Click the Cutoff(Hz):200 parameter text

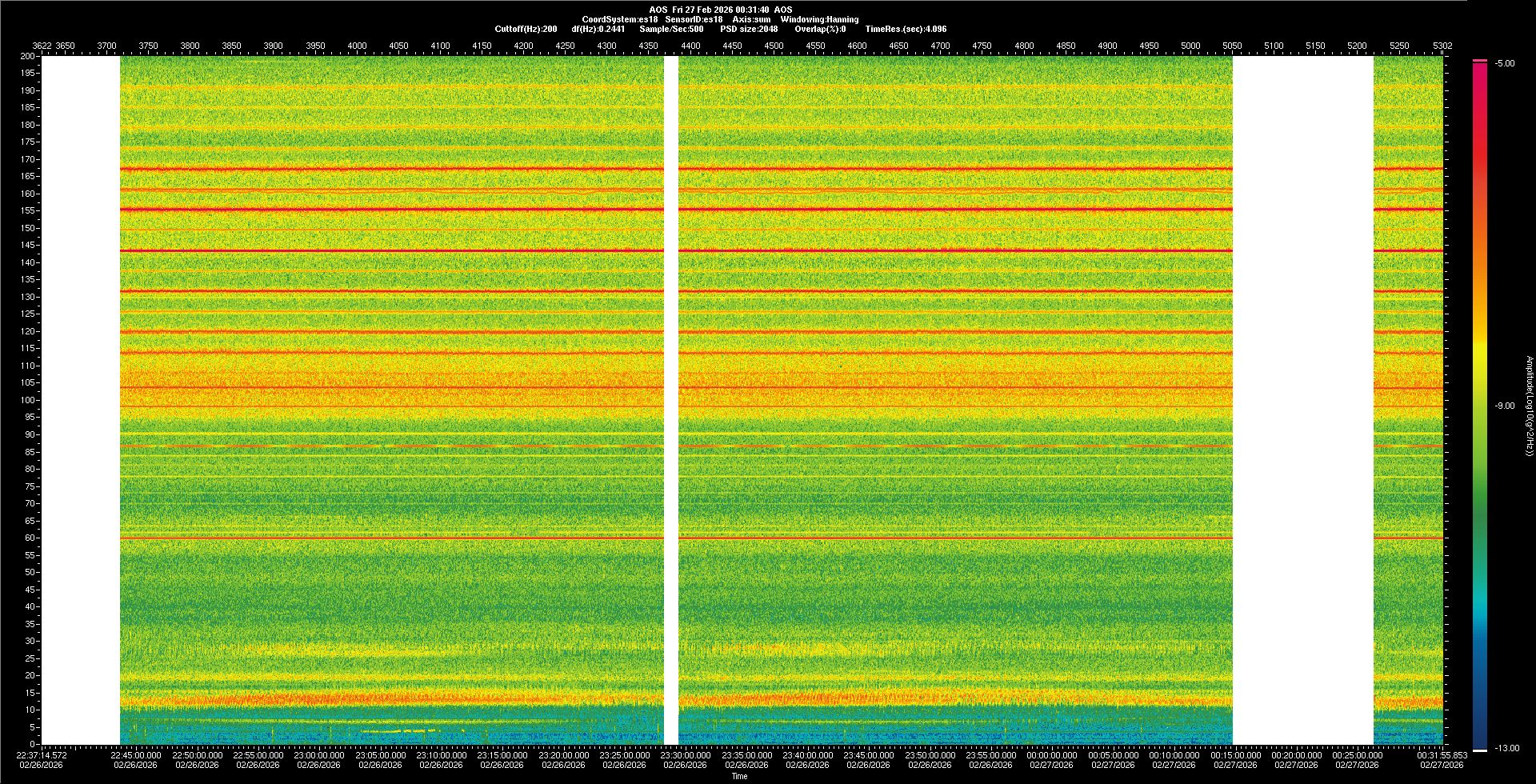tap(526, 29)
